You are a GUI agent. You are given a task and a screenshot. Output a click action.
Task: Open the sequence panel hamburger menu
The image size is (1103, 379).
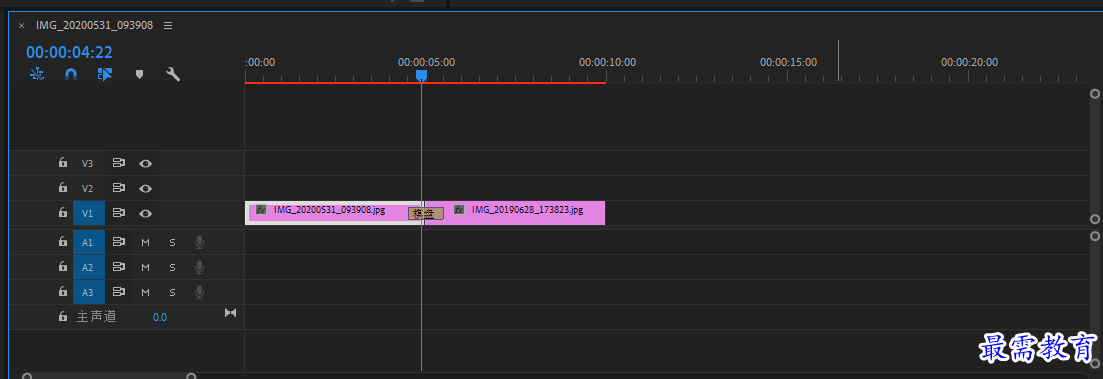pyautogui.click(x=168, y=25)
